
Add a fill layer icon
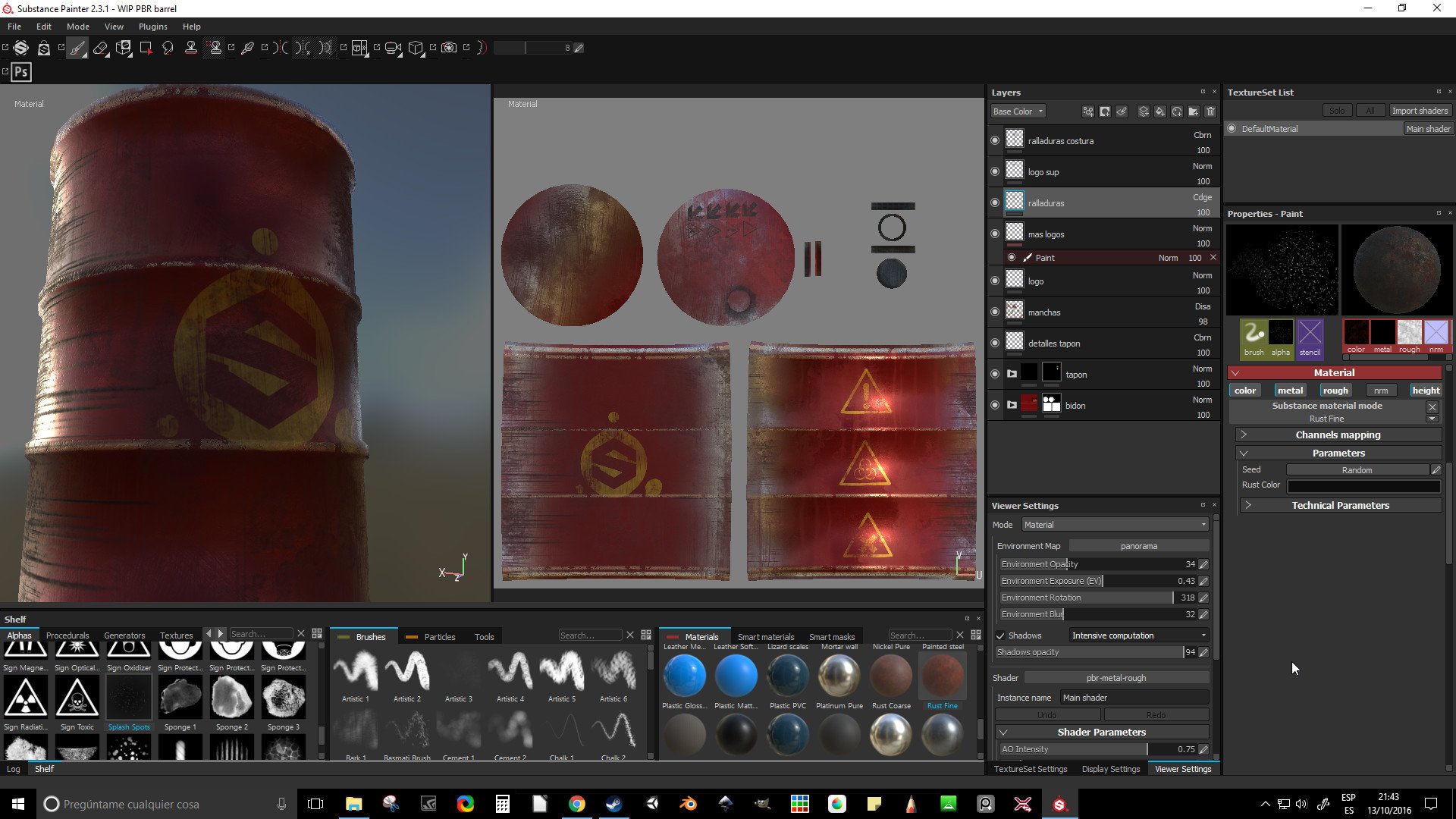tap(1160, 111)
